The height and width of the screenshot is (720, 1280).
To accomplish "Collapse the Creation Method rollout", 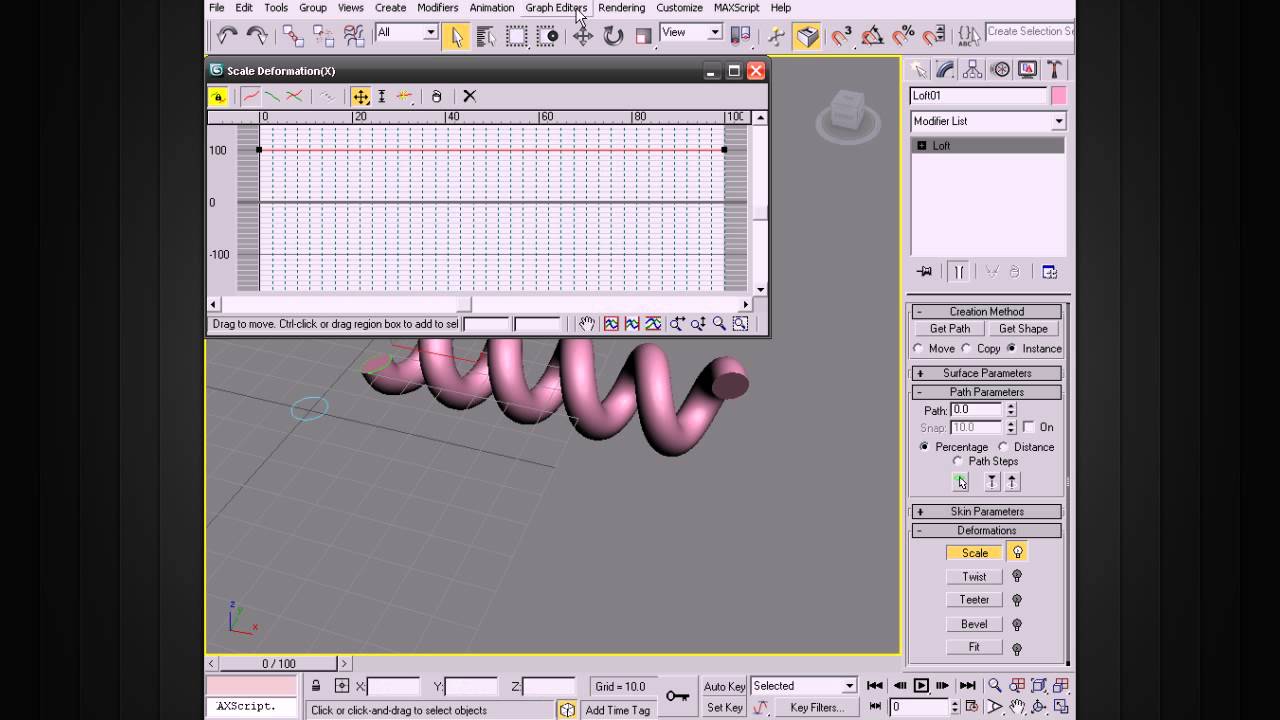I will pyautogui.click(x=986, y=311).
